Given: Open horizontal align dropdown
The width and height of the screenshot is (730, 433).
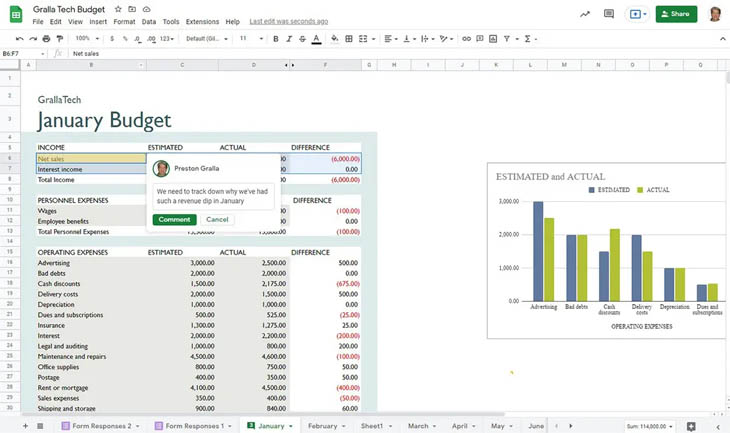Looking at the screenshot, I should pos(391,39).
